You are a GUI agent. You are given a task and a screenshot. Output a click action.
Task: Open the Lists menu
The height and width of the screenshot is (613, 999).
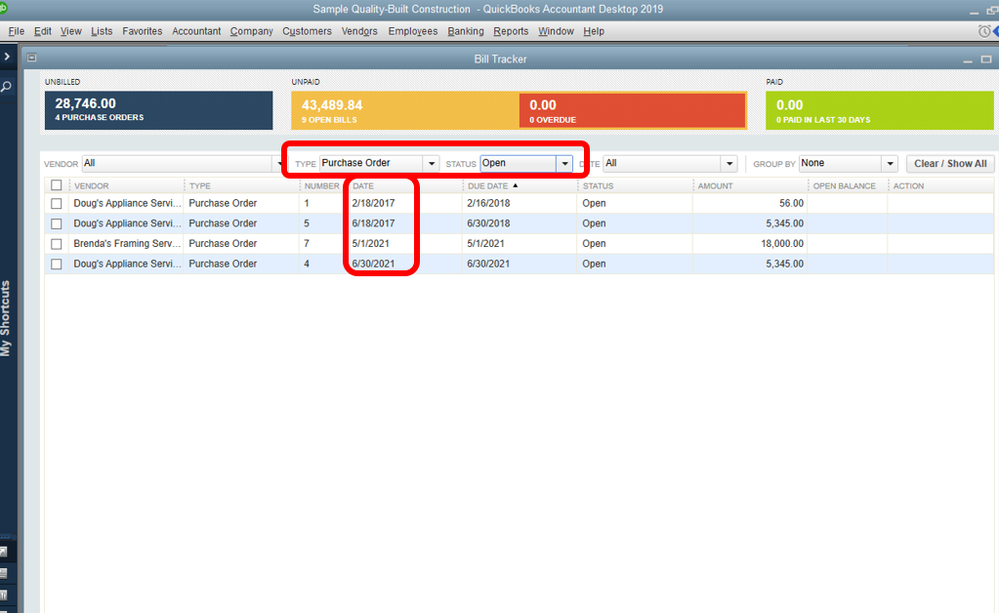pyautogui.click(x=101, y=31)
